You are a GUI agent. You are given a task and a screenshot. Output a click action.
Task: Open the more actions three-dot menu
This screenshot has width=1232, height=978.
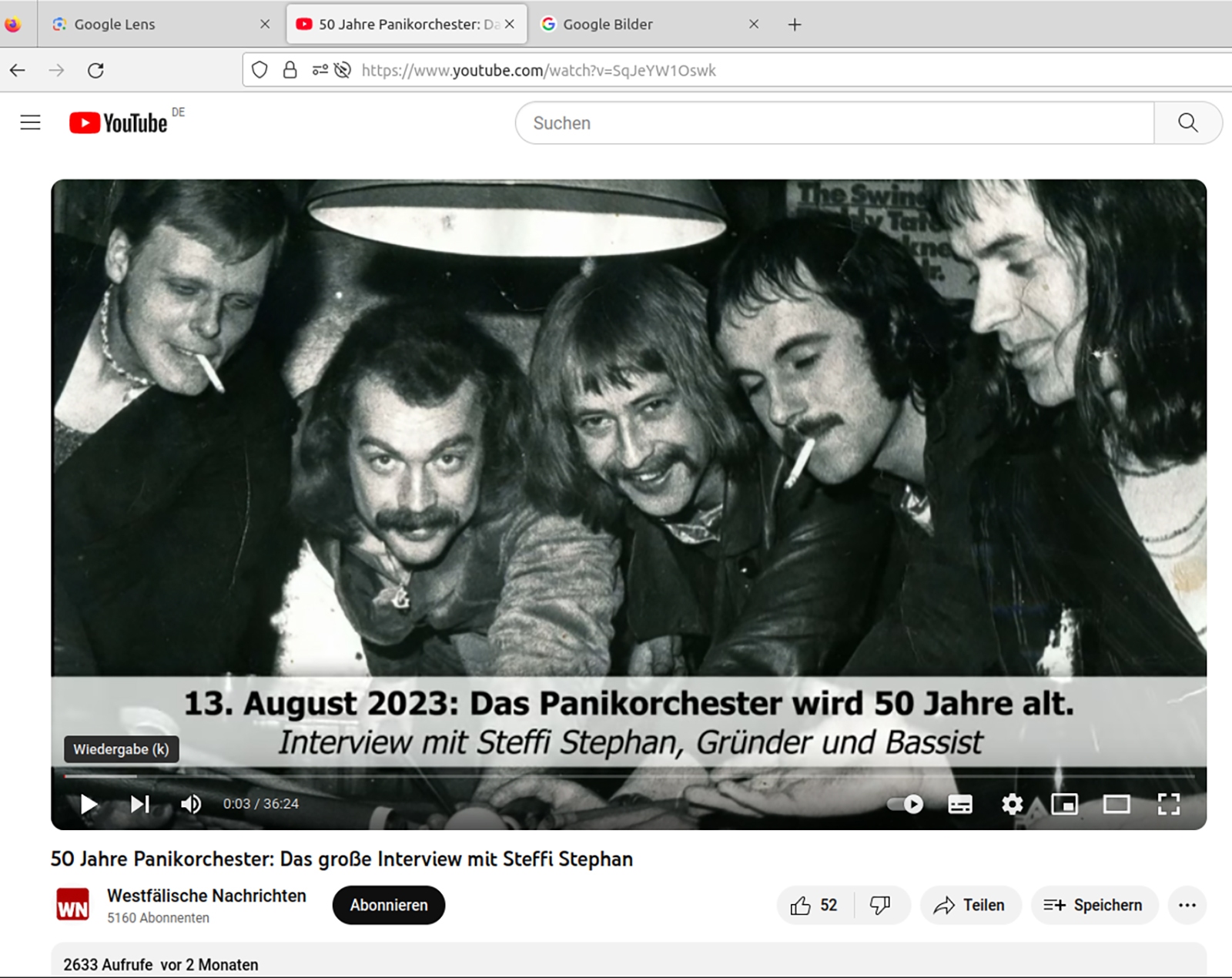(x=1187, y=906)
